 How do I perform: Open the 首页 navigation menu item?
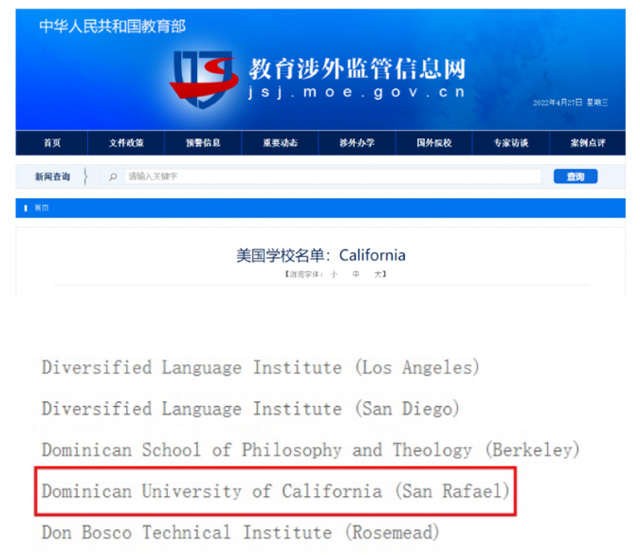click(52, 143)
